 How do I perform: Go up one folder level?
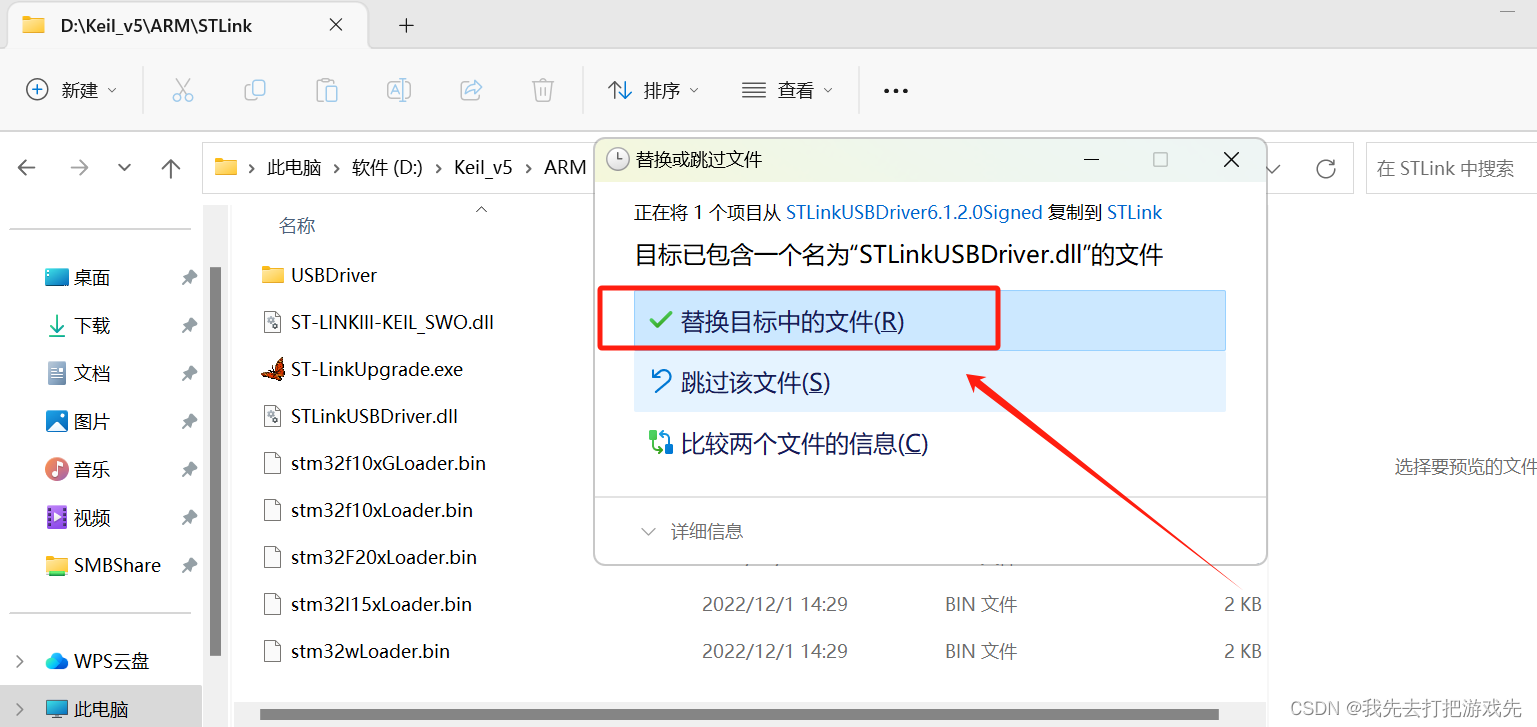171,168
